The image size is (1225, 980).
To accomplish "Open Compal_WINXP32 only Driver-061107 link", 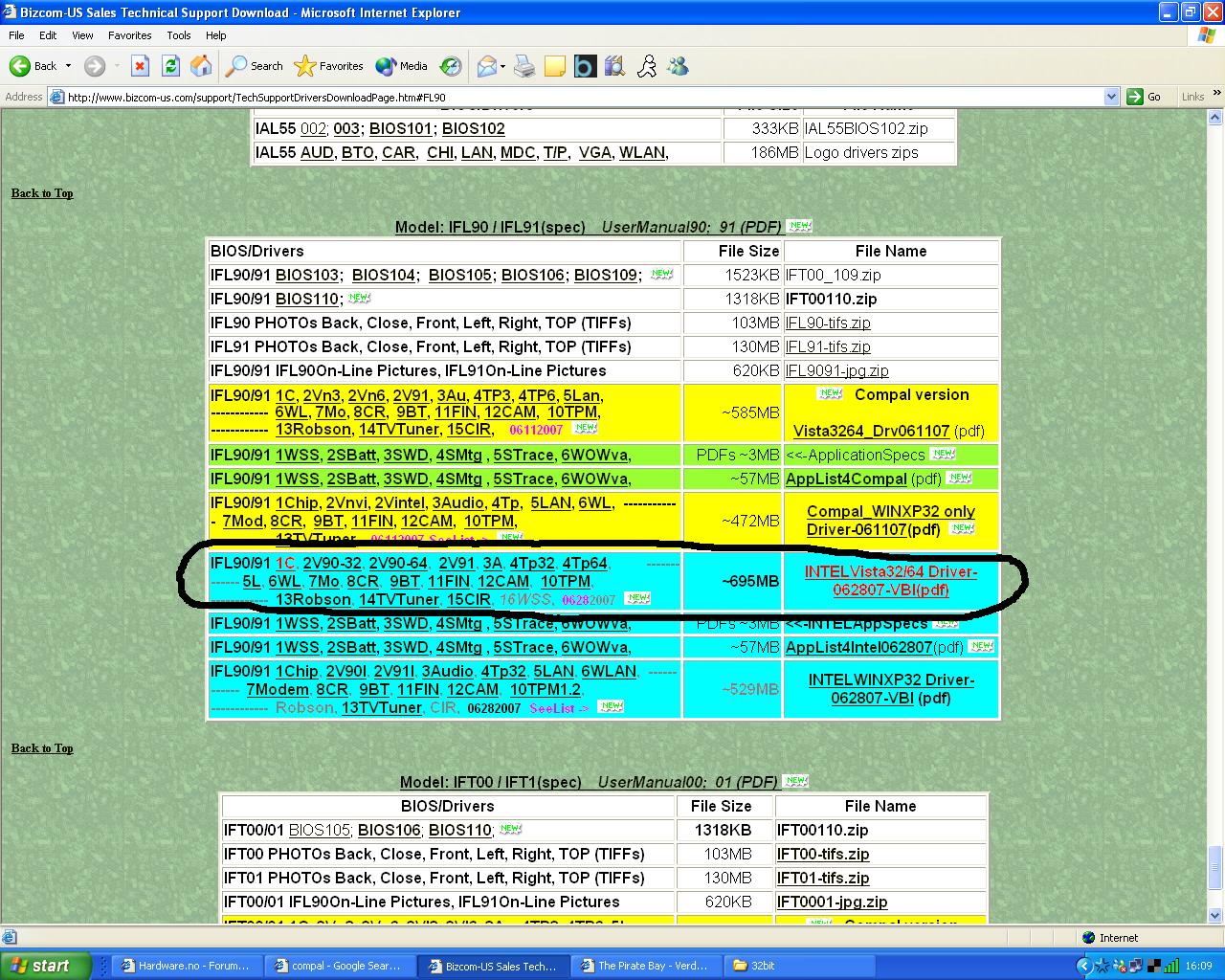I will tap(891, 521).
